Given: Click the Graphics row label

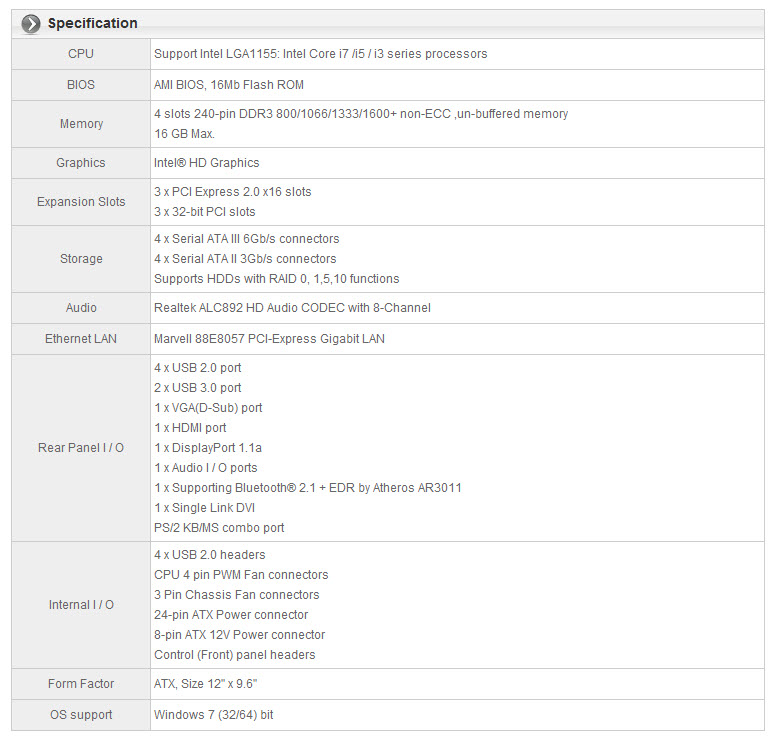Looking at the screenshot, I should (x=81, y=163).
